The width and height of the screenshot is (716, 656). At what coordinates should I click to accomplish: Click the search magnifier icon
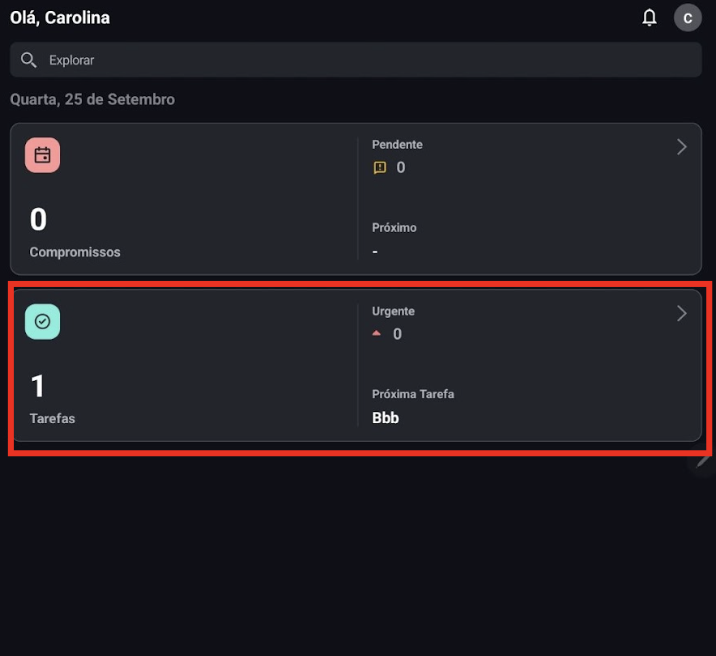click(28, 60)
